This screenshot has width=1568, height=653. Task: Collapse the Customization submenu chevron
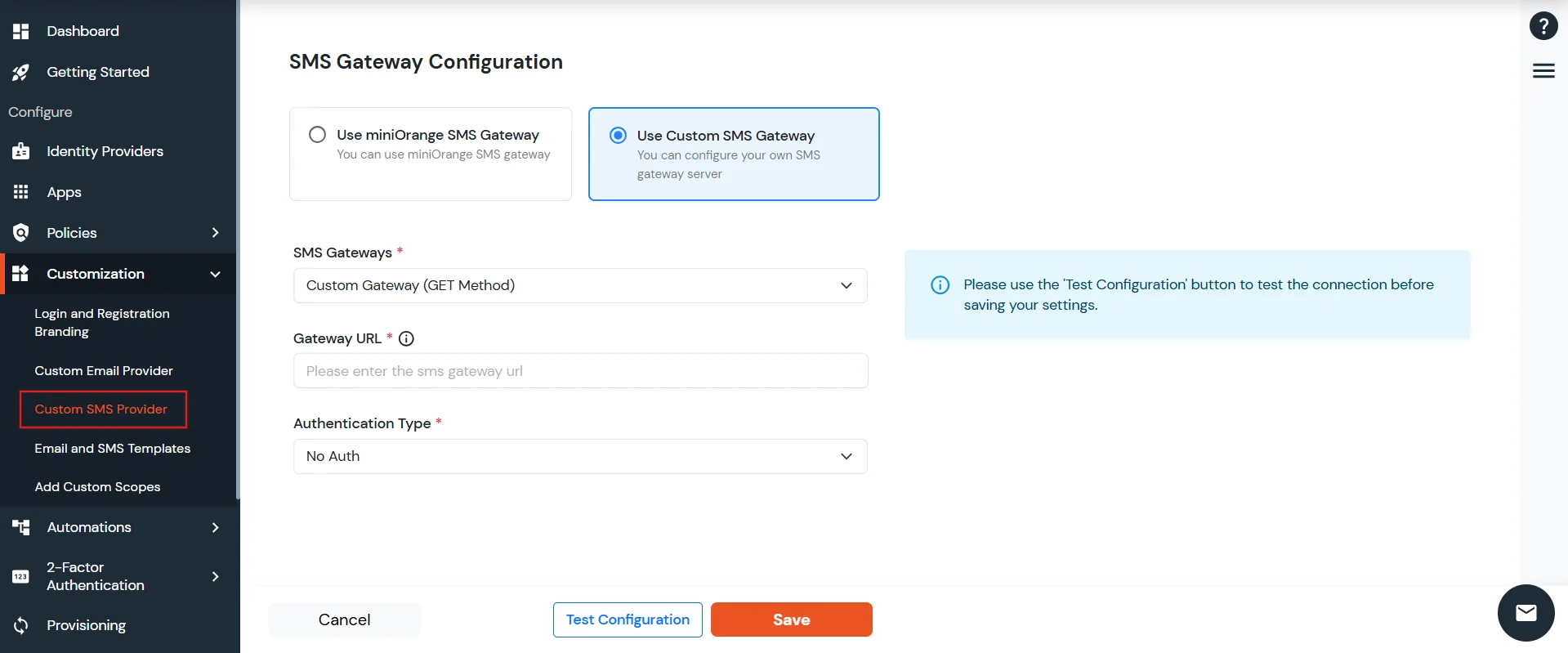(215, 274)
